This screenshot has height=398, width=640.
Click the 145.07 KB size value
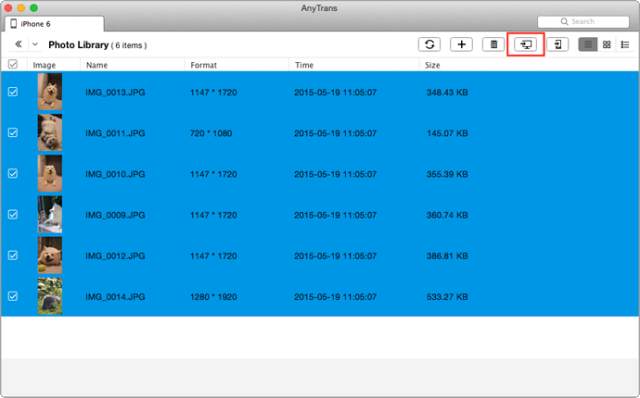pyautogui.click(x=447, y=133)
